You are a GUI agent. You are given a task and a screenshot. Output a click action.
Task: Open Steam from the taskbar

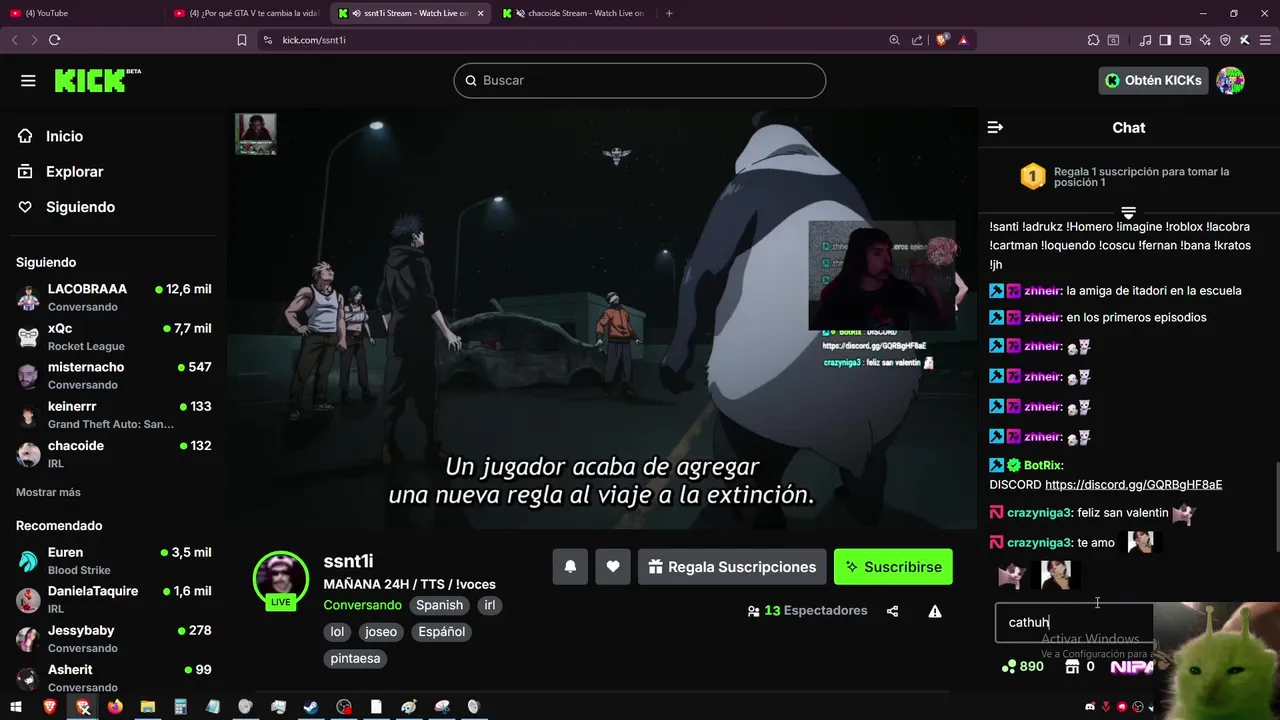click(x=311, y=707)
